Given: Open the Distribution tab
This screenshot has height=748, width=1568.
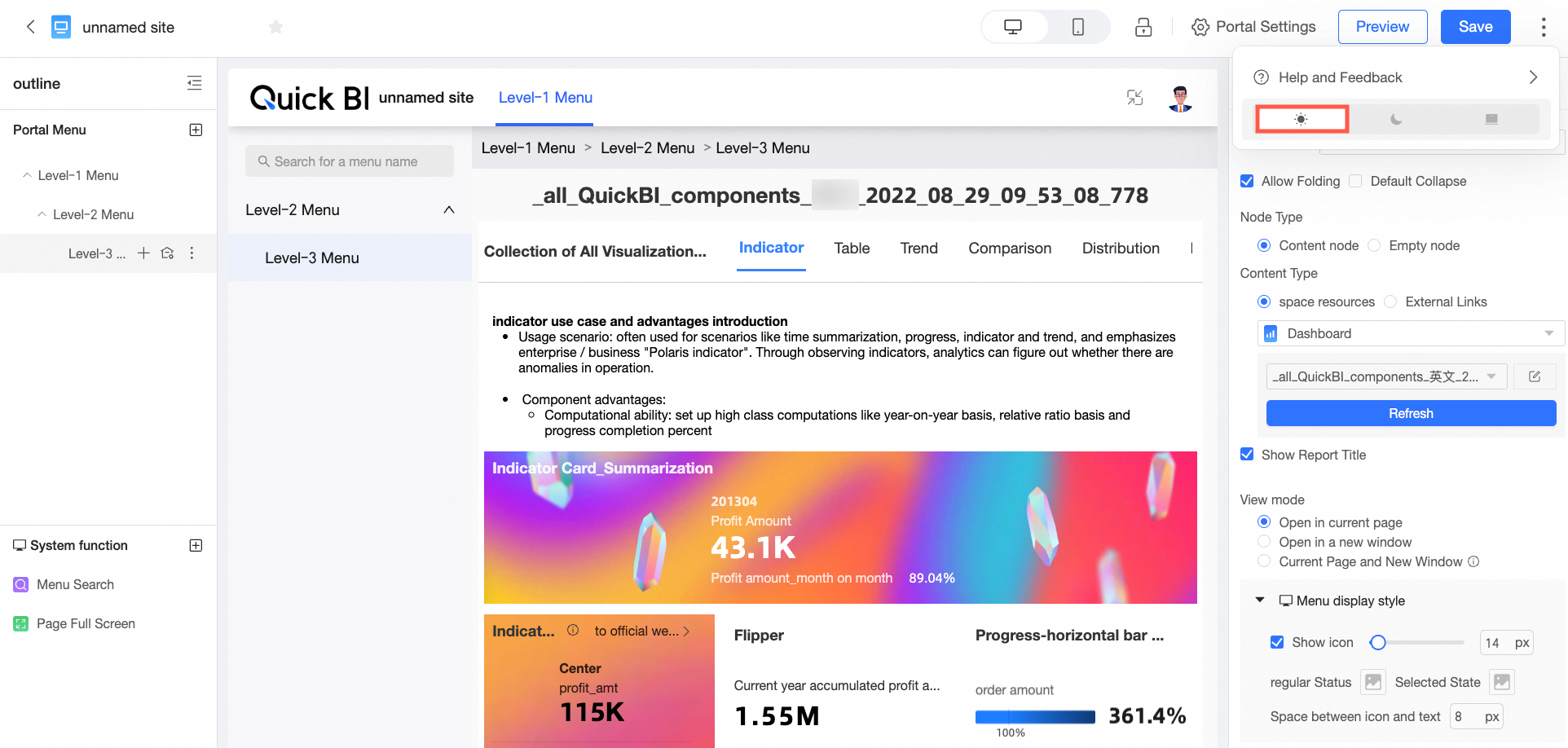Looking at the screenshot, I should 1121,249.
